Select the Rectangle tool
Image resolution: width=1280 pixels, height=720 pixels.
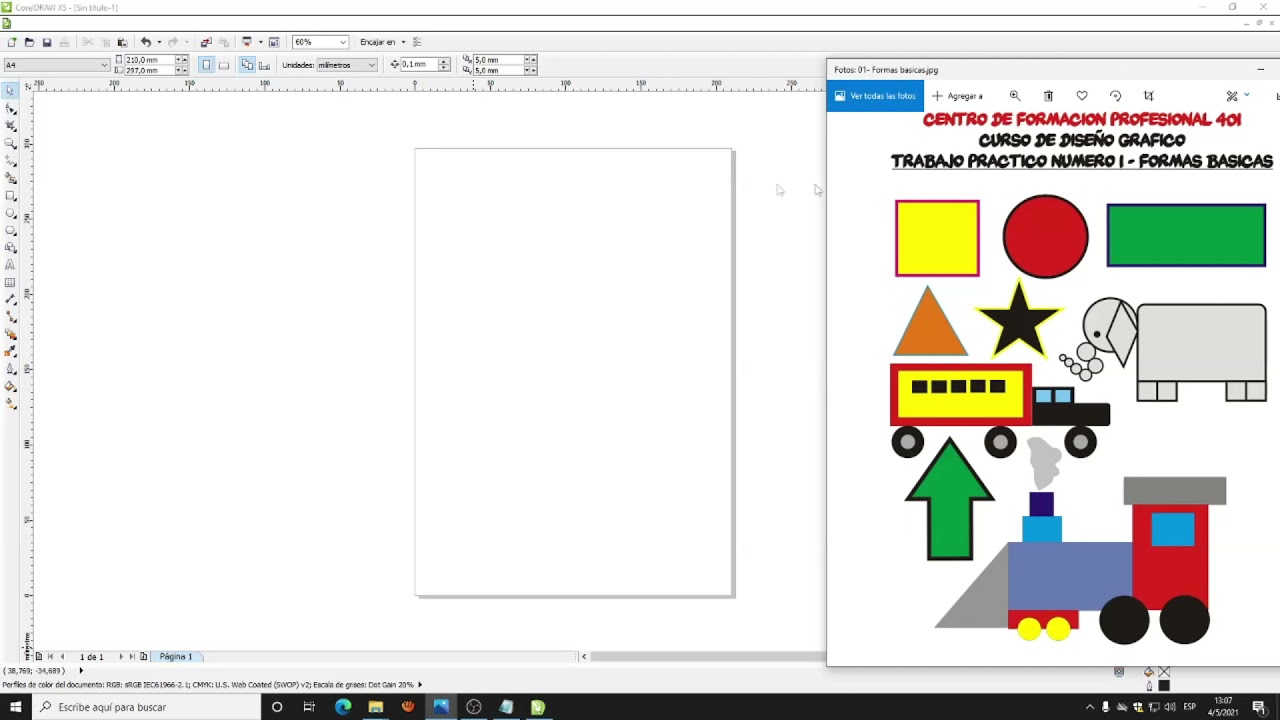pyautogui.click(x=11, y=196)
